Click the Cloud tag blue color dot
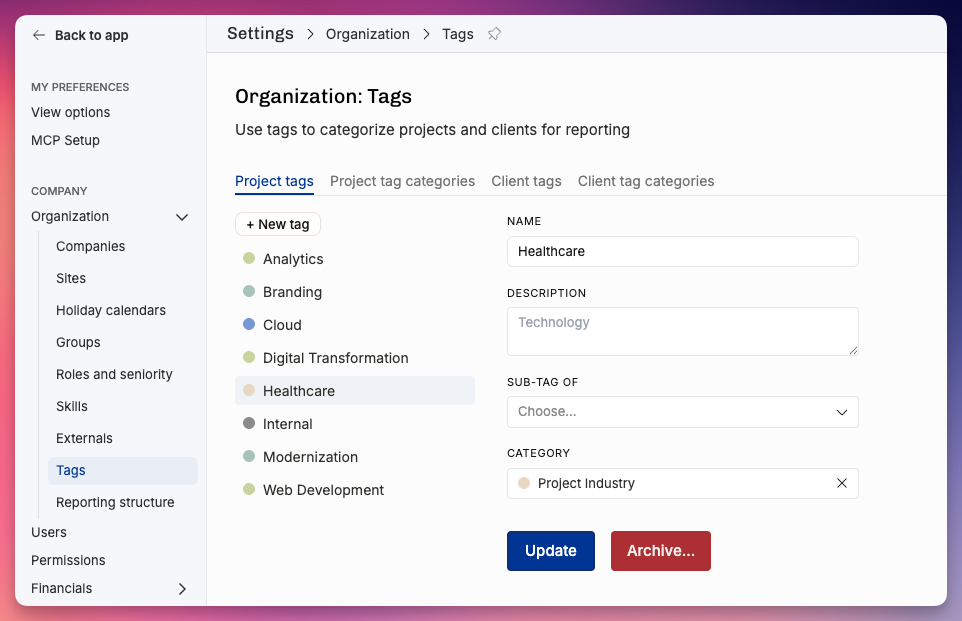Image resolution: width=962 pixels, height=621 pixels. [x=248, y=324]
